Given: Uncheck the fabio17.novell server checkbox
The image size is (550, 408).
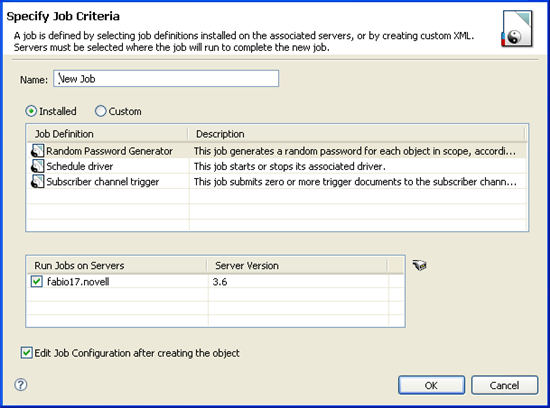Looking at the screenshot, I should coord(36,281).
